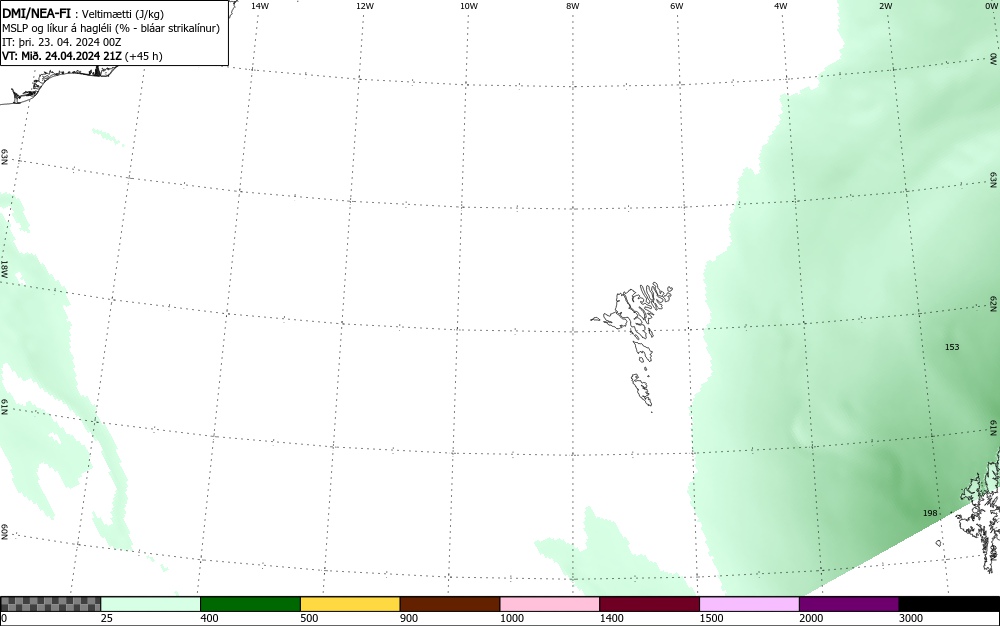This screenshot has width=1000, height=626.
Task: Click the legend value '1500'
Action: tap(711, 618)
